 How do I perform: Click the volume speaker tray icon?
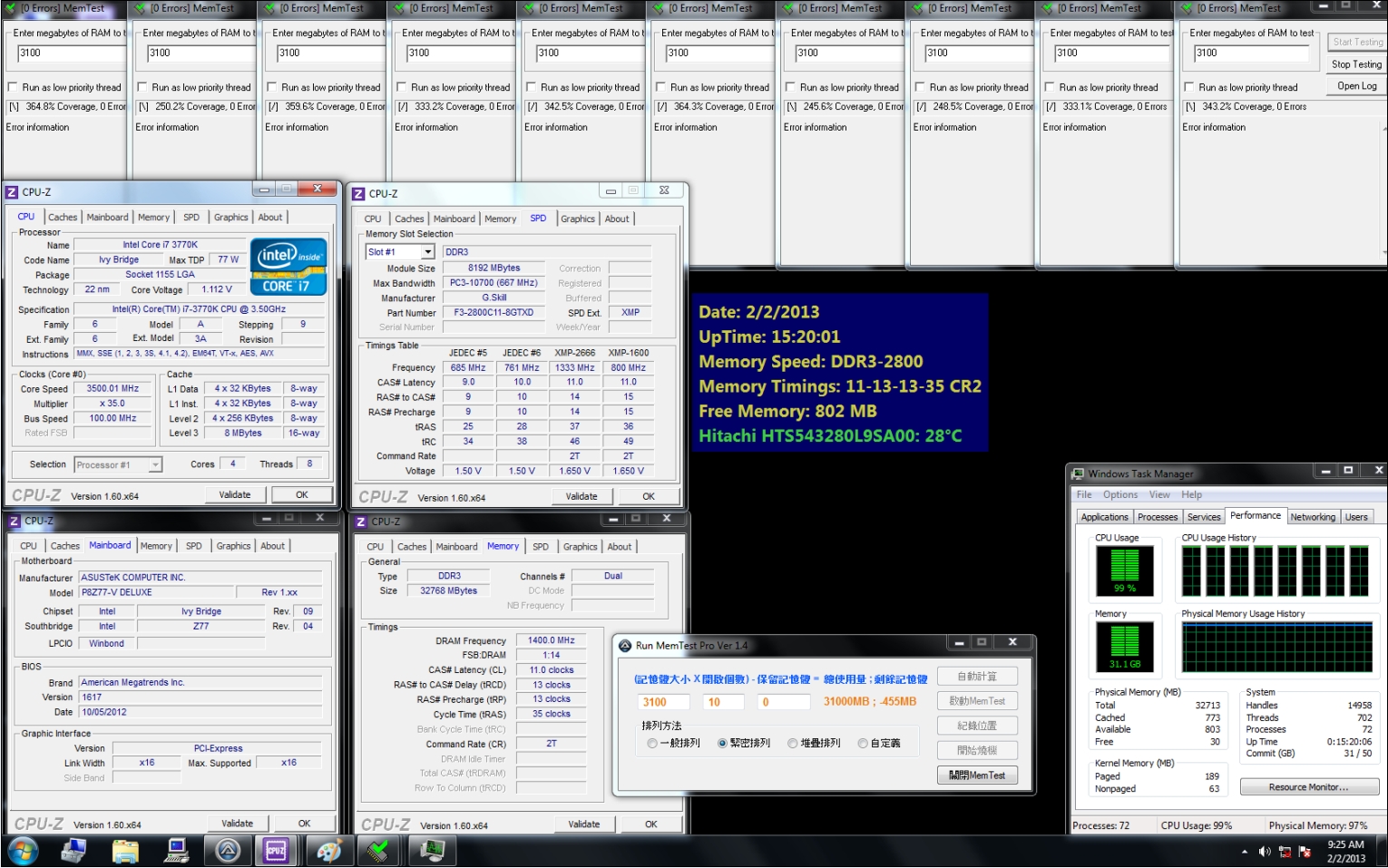click(1265, 852)
